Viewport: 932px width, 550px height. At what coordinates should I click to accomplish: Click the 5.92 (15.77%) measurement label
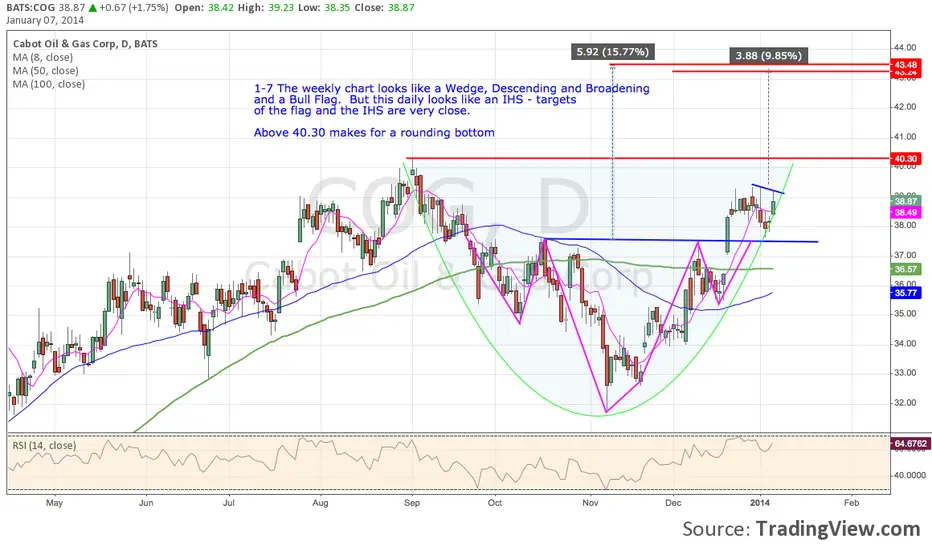pyautogui.click(x=612, y=52)
